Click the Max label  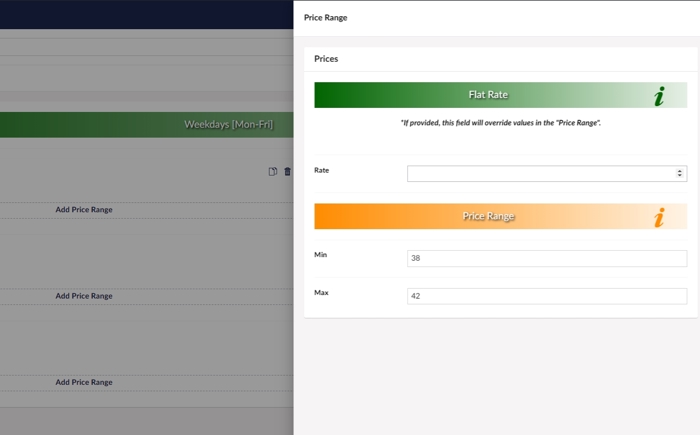click(x=321, y=293)
